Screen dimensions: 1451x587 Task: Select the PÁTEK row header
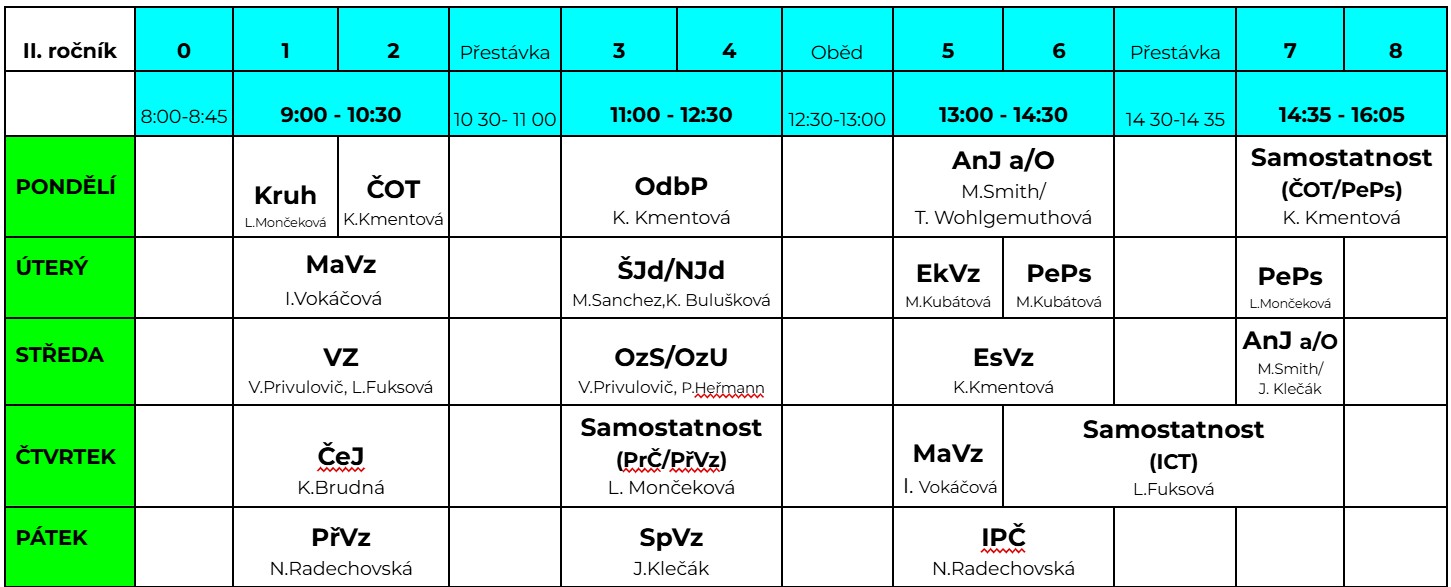pos(68,548)
